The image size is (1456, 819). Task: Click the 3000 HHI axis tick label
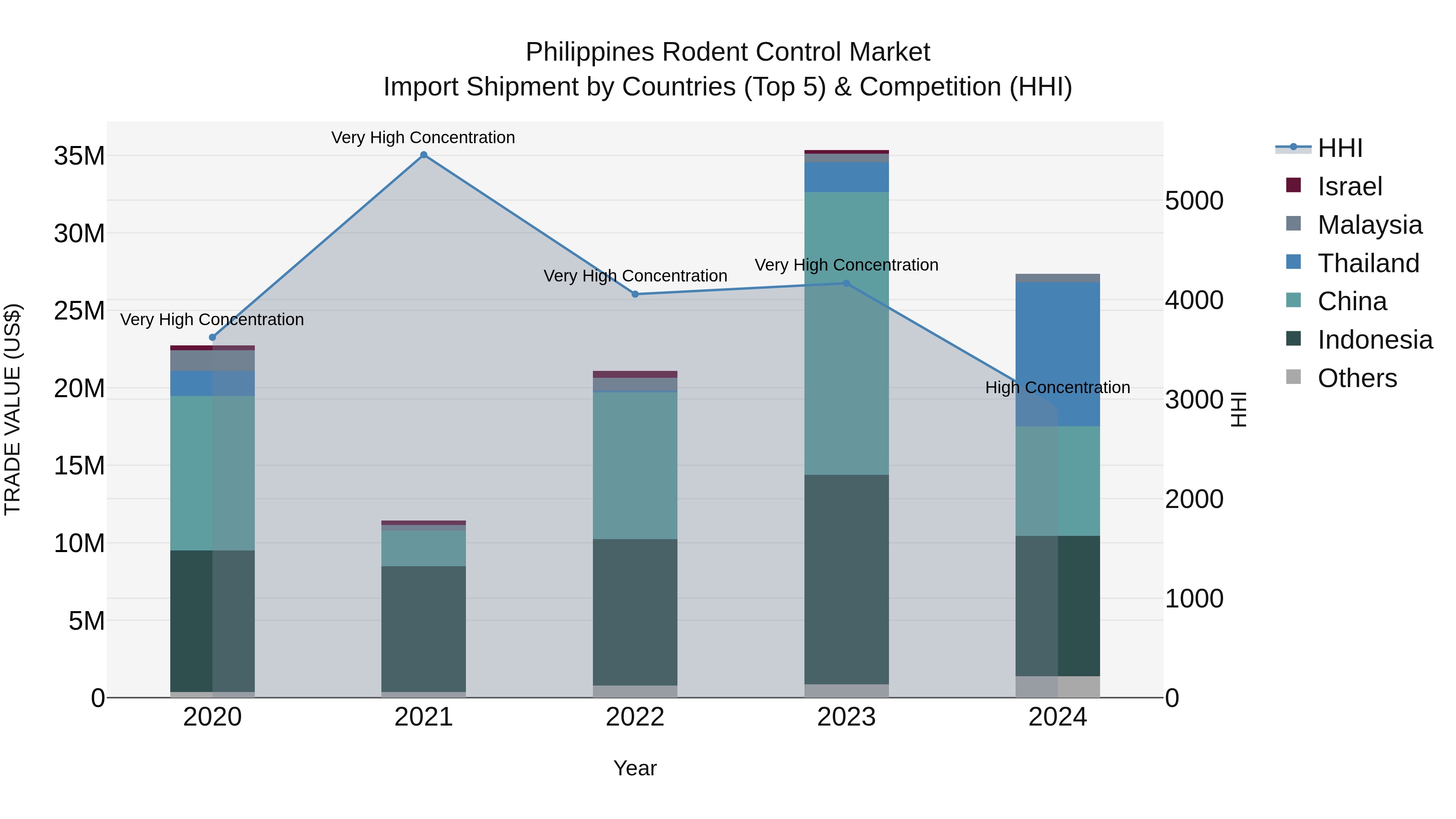[x=1194, y=400]
